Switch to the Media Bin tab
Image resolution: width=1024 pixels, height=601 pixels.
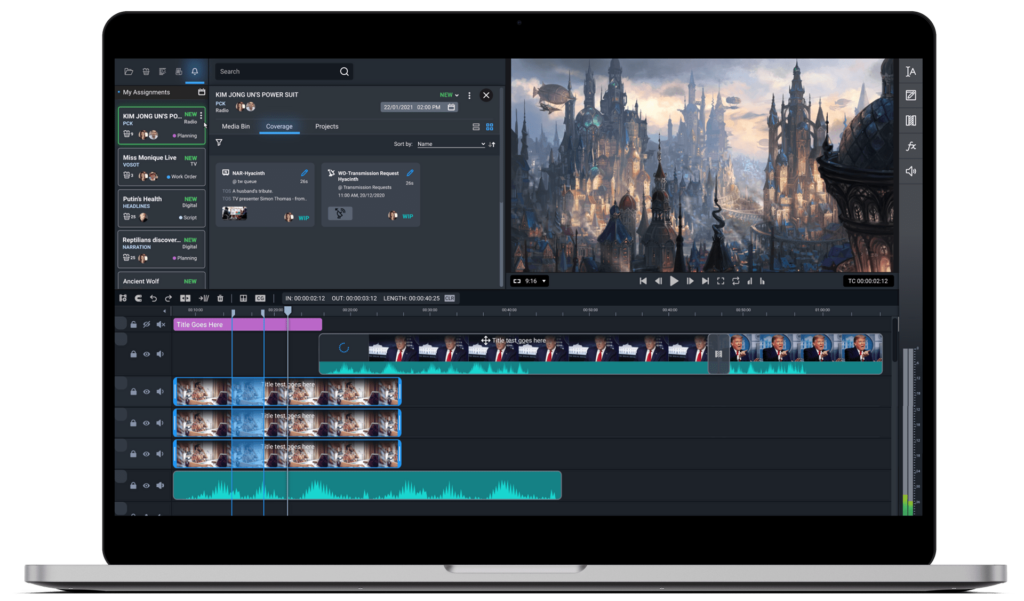236,127
